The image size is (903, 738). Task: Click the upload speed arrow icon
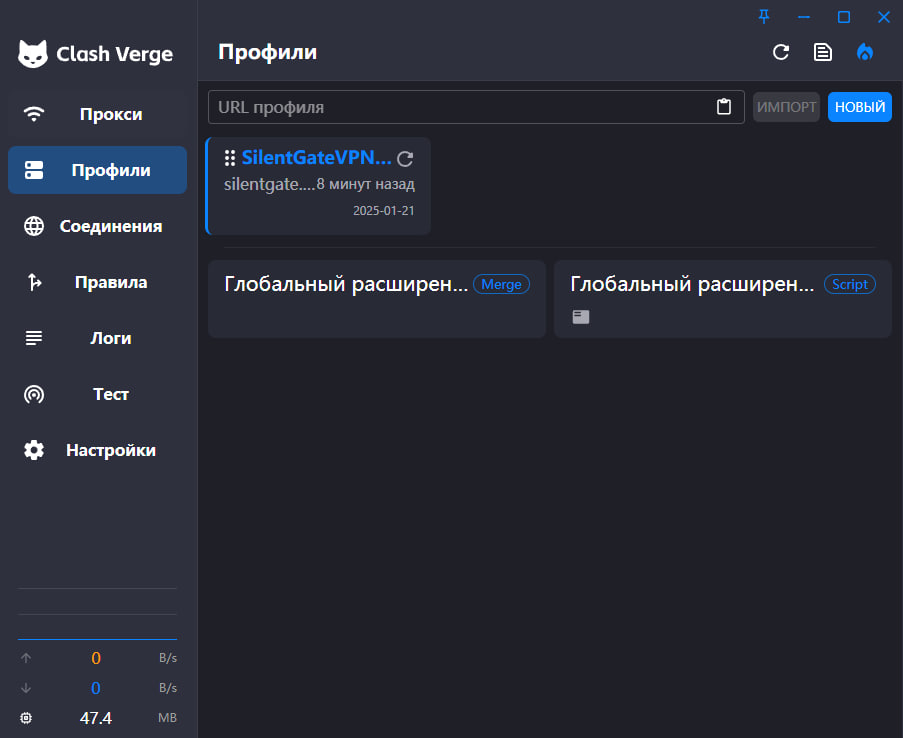tap(26, 658)
